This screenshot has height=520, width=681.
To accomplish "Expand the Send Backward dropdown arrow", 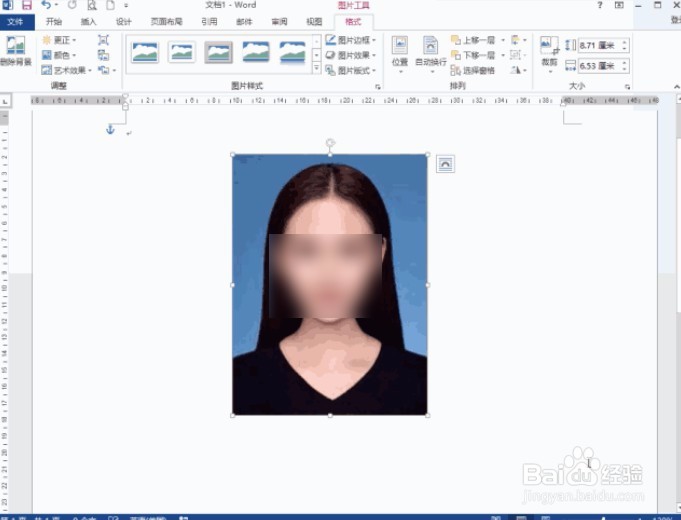I will (x=502, y=55).
